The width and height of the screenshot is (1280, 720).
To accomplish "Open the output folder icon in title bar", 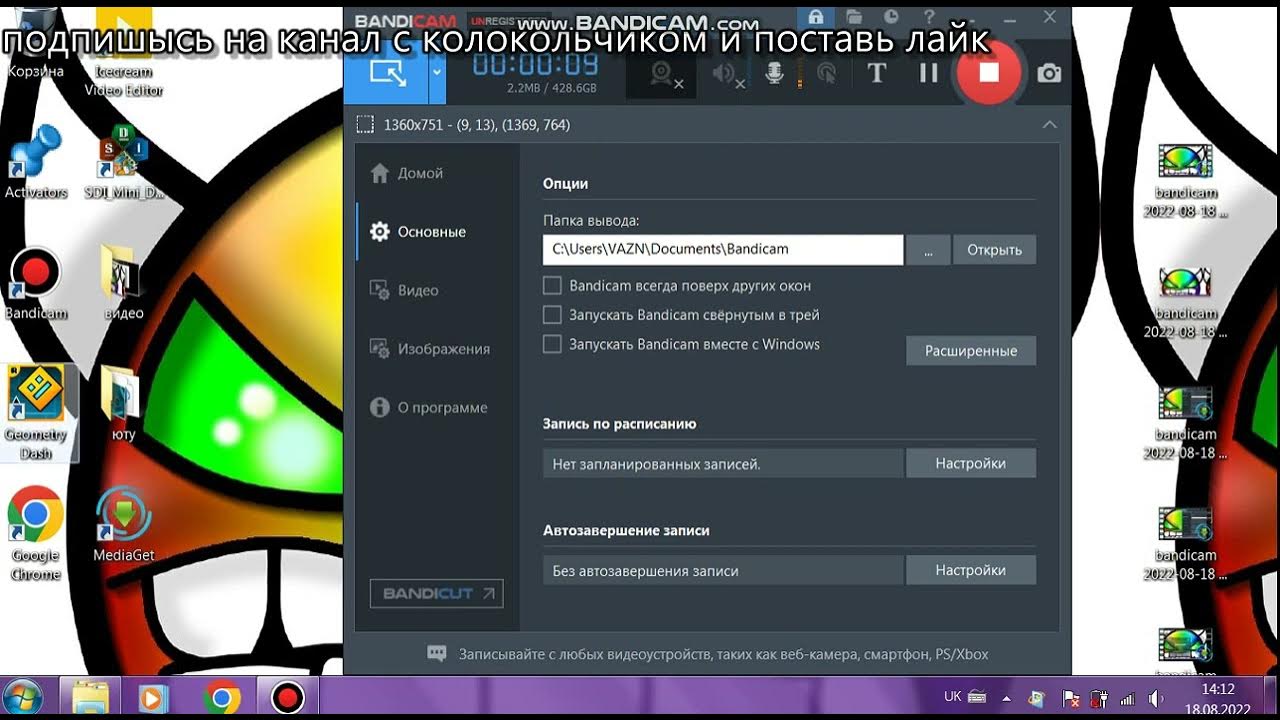I will click(x=853, y=17).
